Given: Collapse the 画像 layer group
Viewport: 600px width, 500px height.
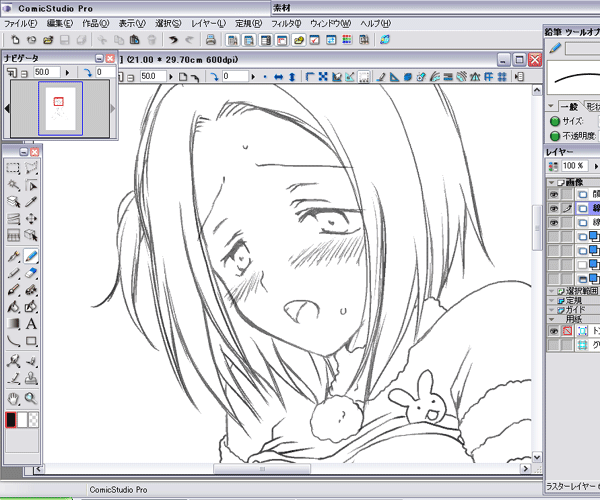Looking at the screenshot, I should [x=551, y=182].
